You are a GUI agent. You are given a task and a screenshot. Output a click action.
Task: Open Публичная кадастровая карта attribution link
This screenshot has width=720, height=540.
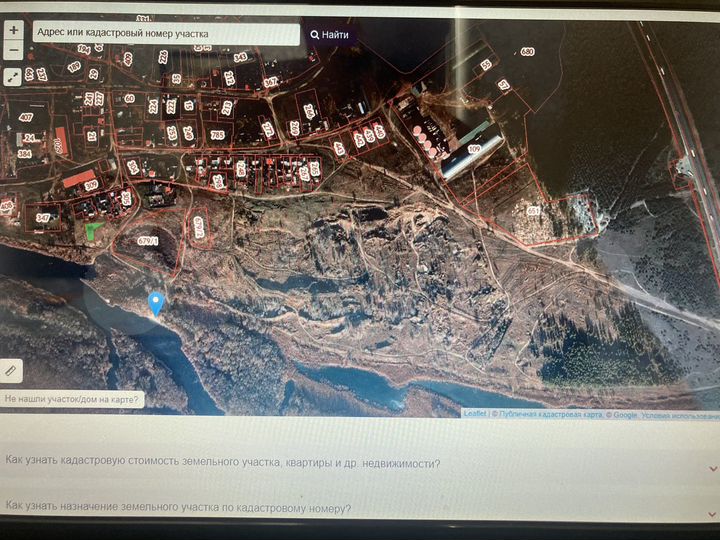click(x=548, y=414)
